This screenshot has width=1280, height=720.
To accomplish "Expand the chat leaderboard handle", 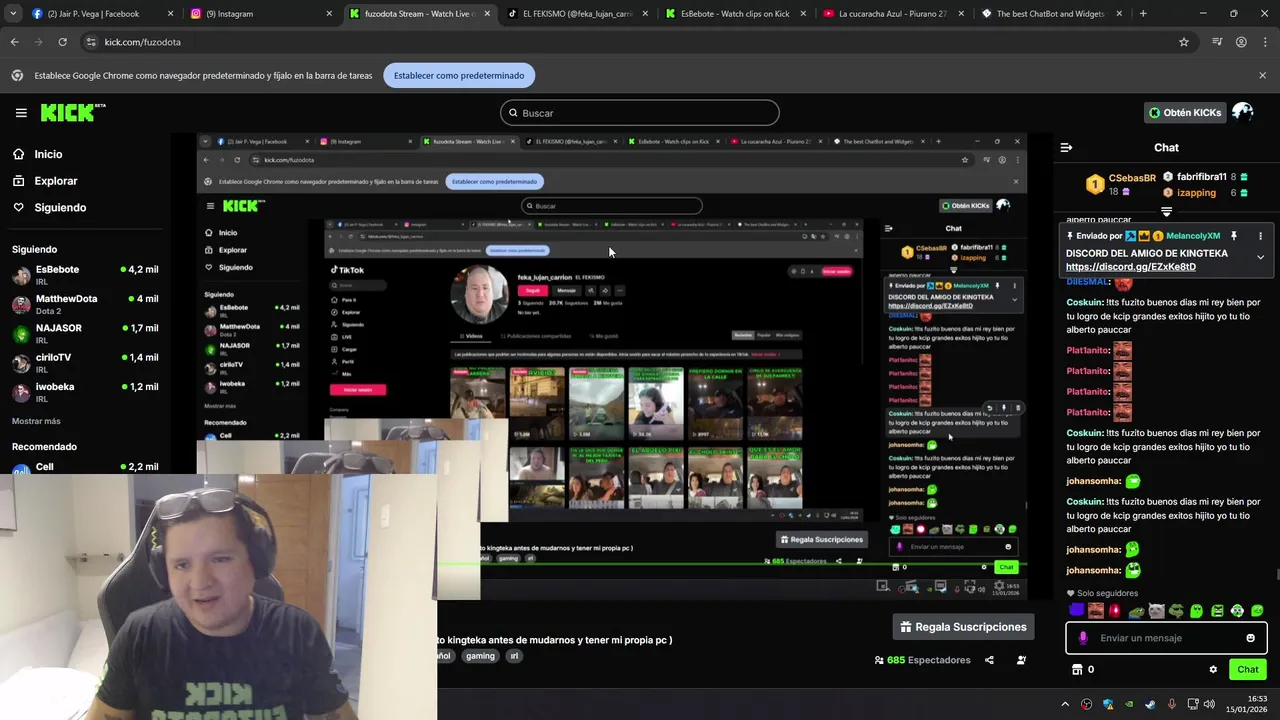I will point(1166,212).
